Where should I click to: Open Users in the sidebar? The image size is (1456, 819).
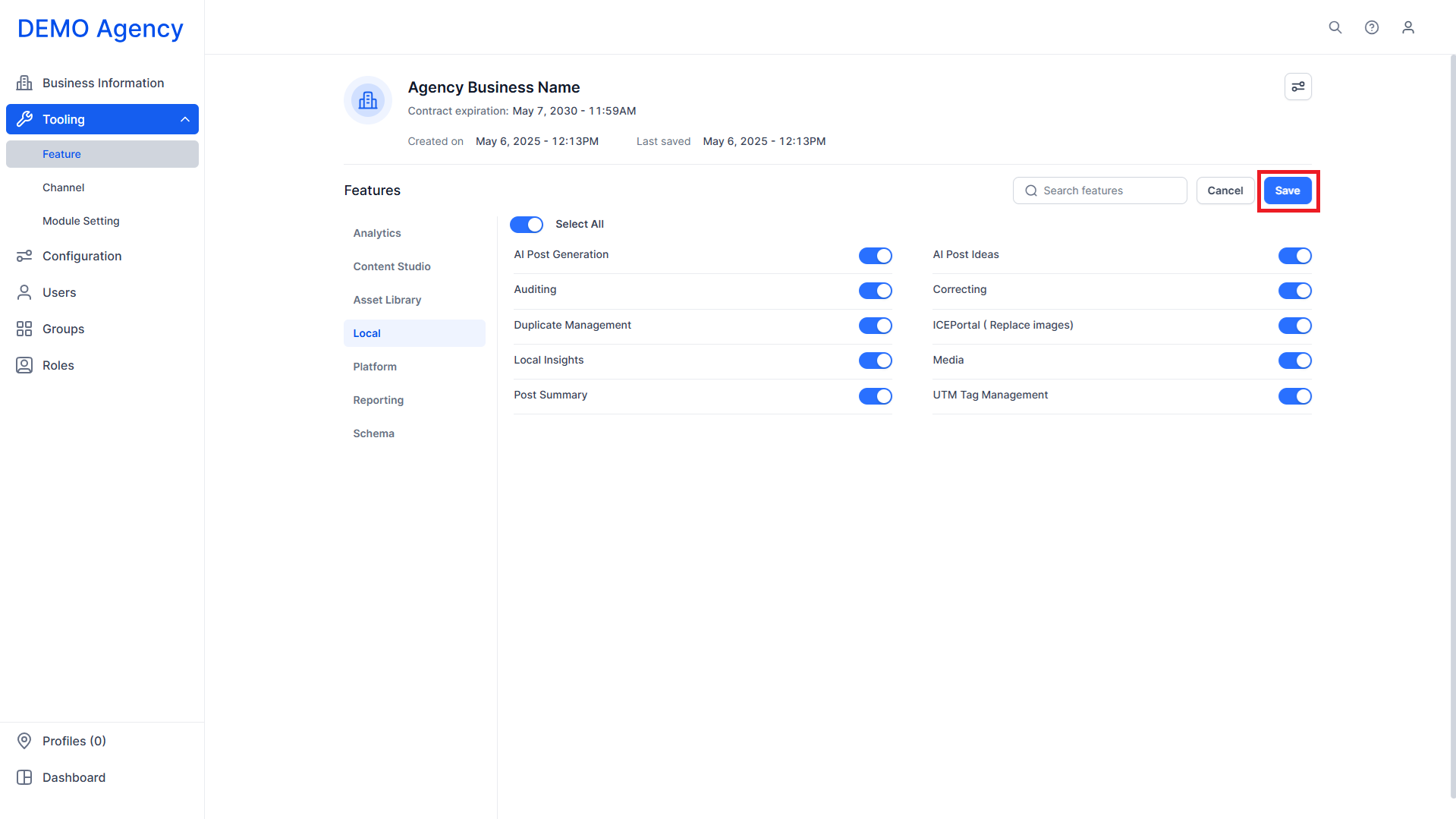click(x=102, y=292)
